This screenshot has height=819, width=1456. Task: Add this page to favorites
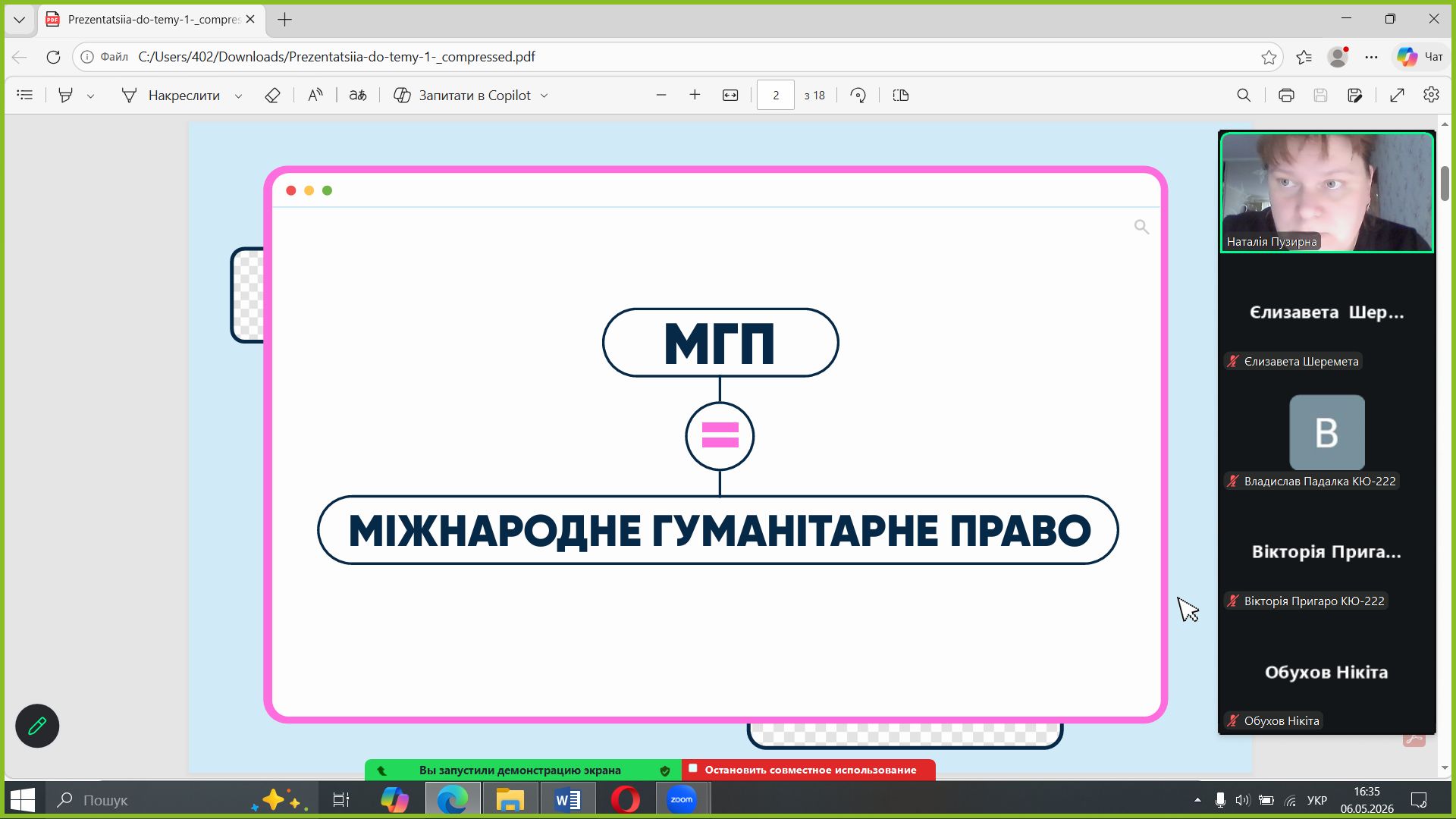(x=1269, y=57)
